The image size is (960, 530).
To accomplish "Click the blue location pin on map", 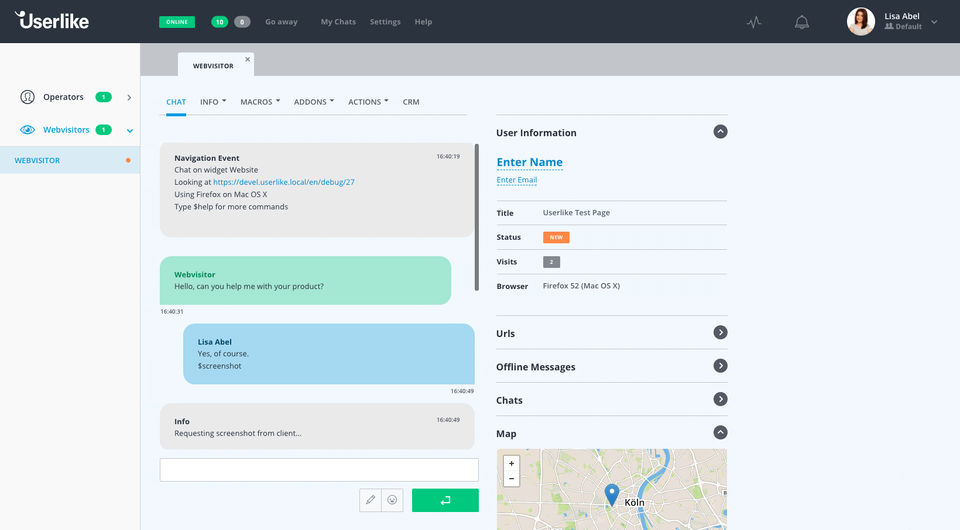I will (611, 494).
